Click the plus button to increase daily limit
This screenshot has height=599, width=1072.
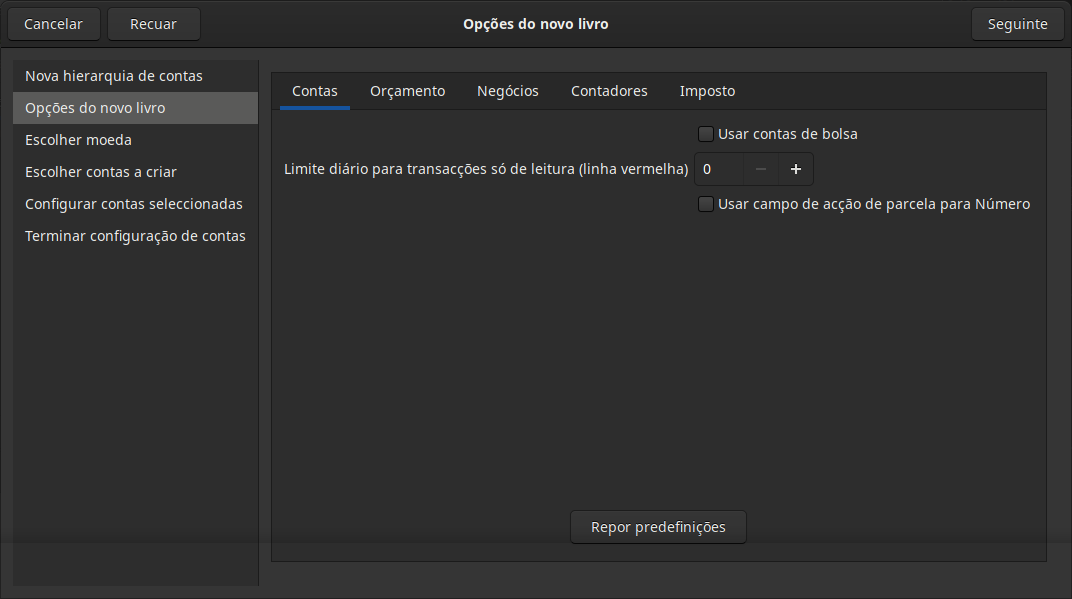point(796,170)
